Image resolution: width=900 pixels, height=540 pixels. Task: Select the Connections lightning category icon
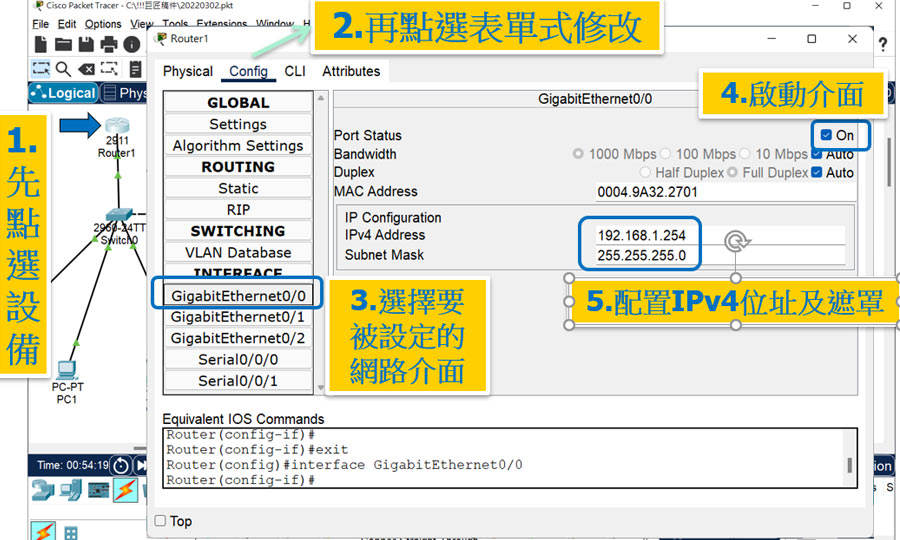tap(125, 490)
